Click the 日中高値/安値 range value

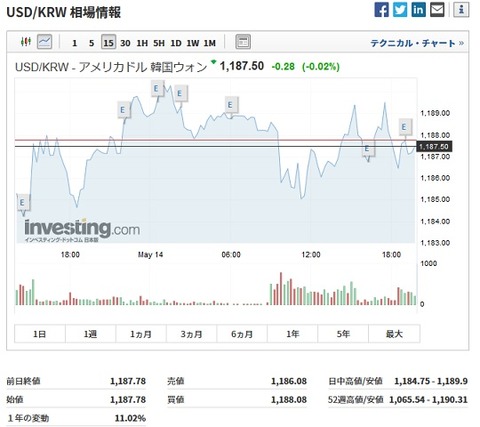coord(431,381)
